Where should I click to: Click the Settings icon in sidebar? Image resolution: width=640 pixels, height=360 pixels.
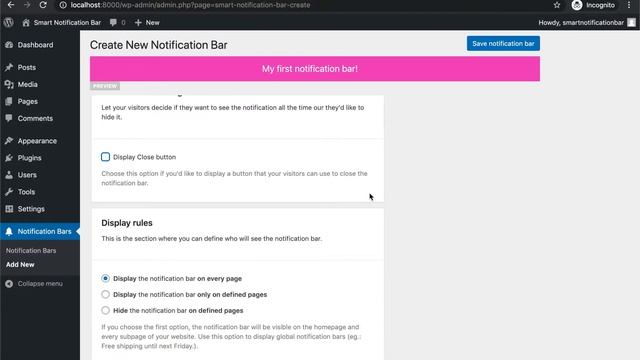click(9, 209)
